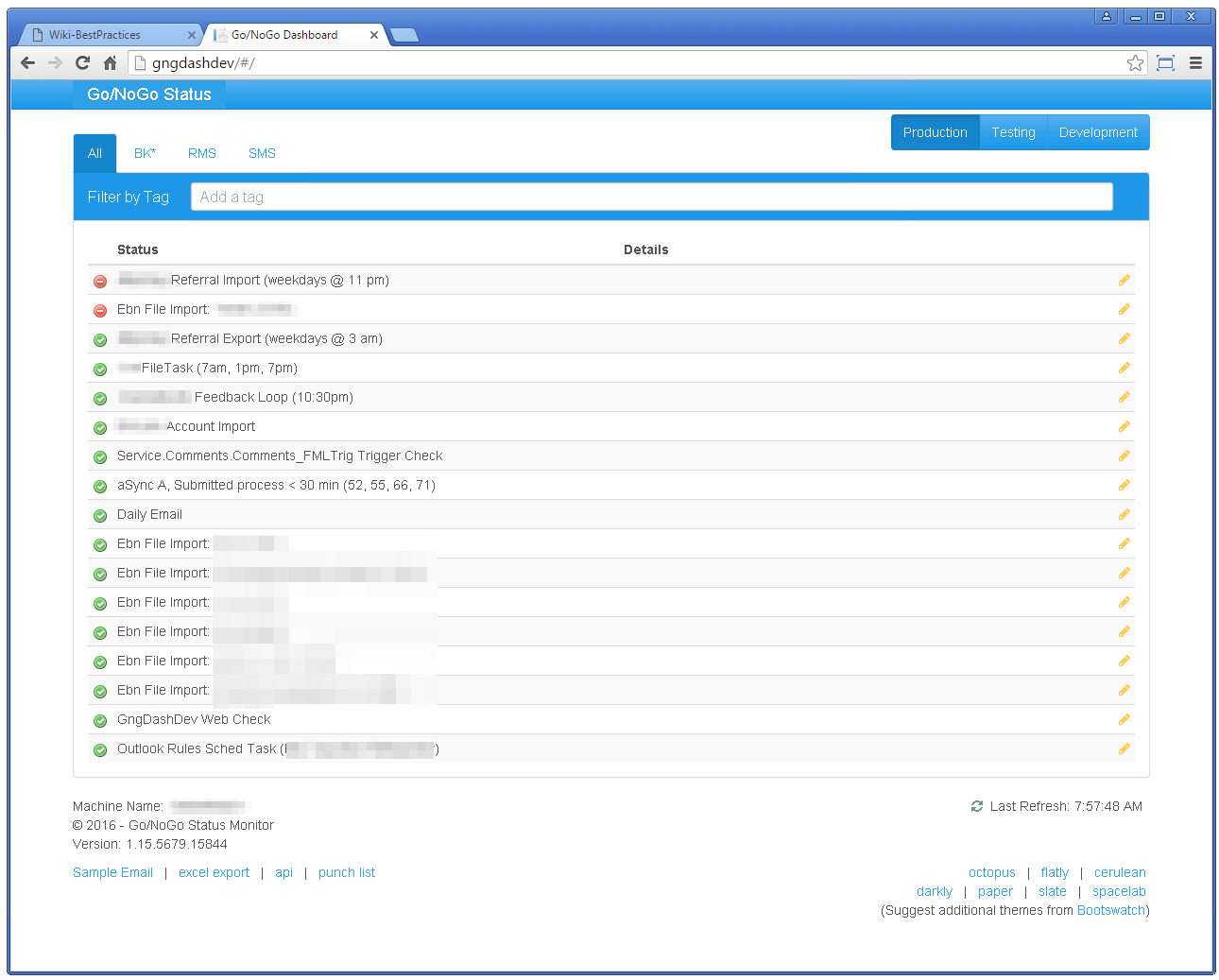Focus the Add a tag filter field
This screenshot has width=1219, height=980.
tap(651, 197)
